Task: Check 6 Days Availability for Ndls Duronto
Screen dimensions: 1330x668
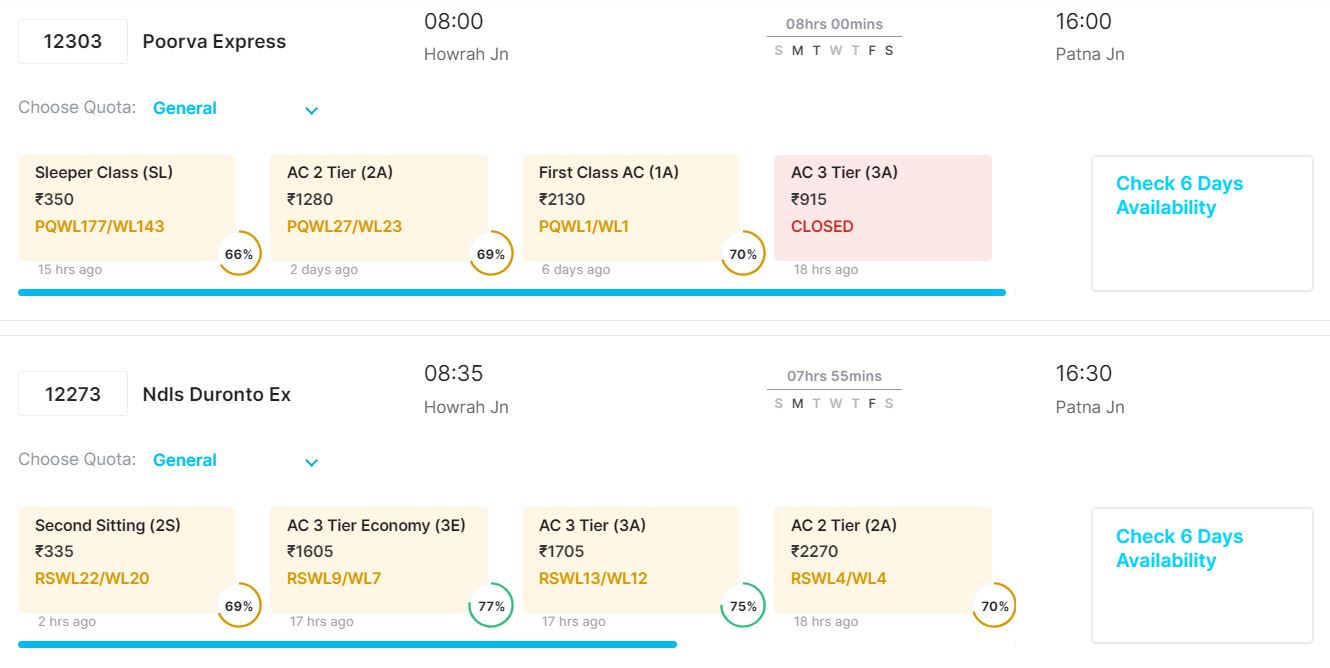Action: click(x=1180, y=548)
